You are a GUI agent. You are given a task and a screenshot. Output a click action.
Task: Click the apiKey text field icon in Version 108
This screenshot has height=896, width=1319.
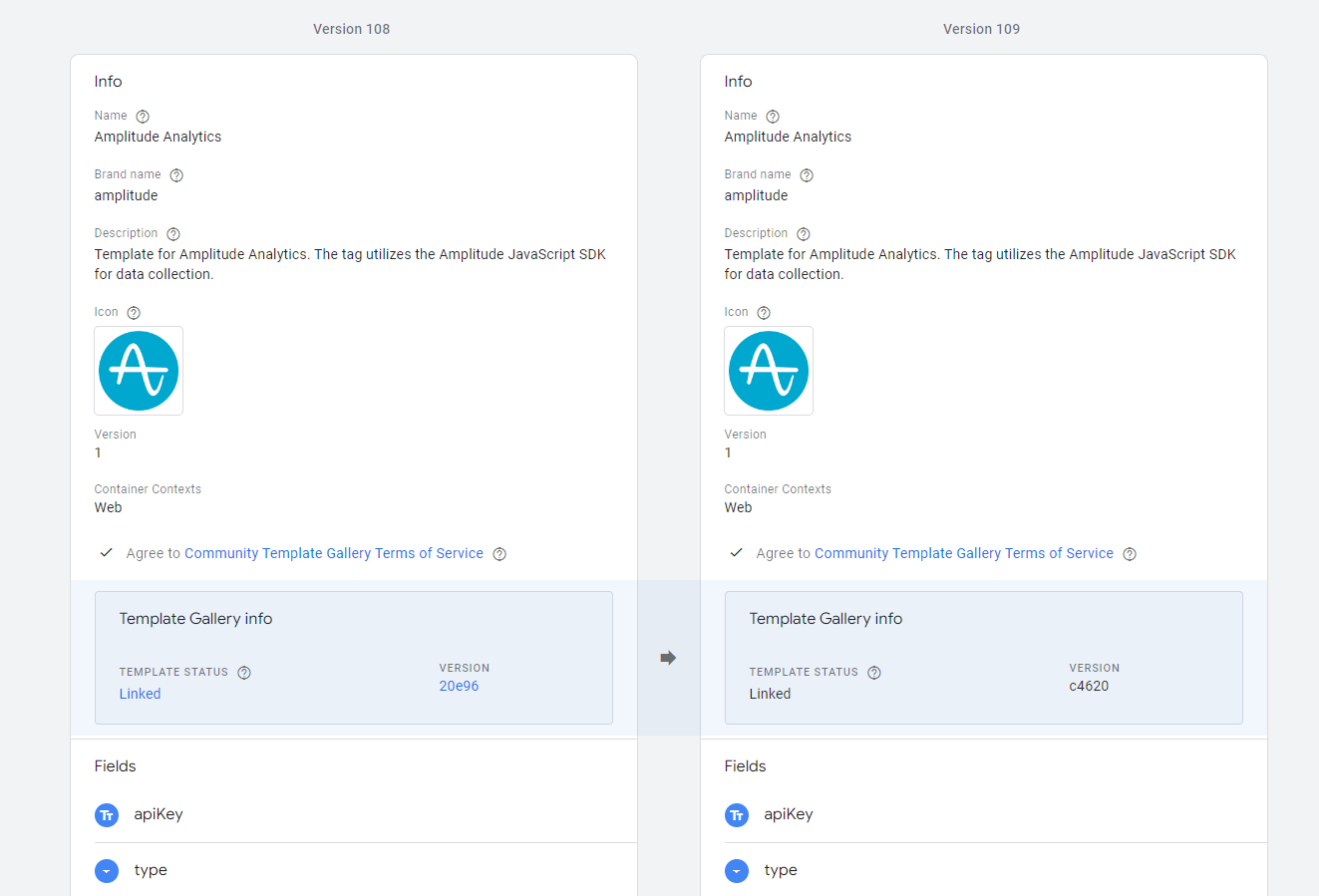(107, 815)
